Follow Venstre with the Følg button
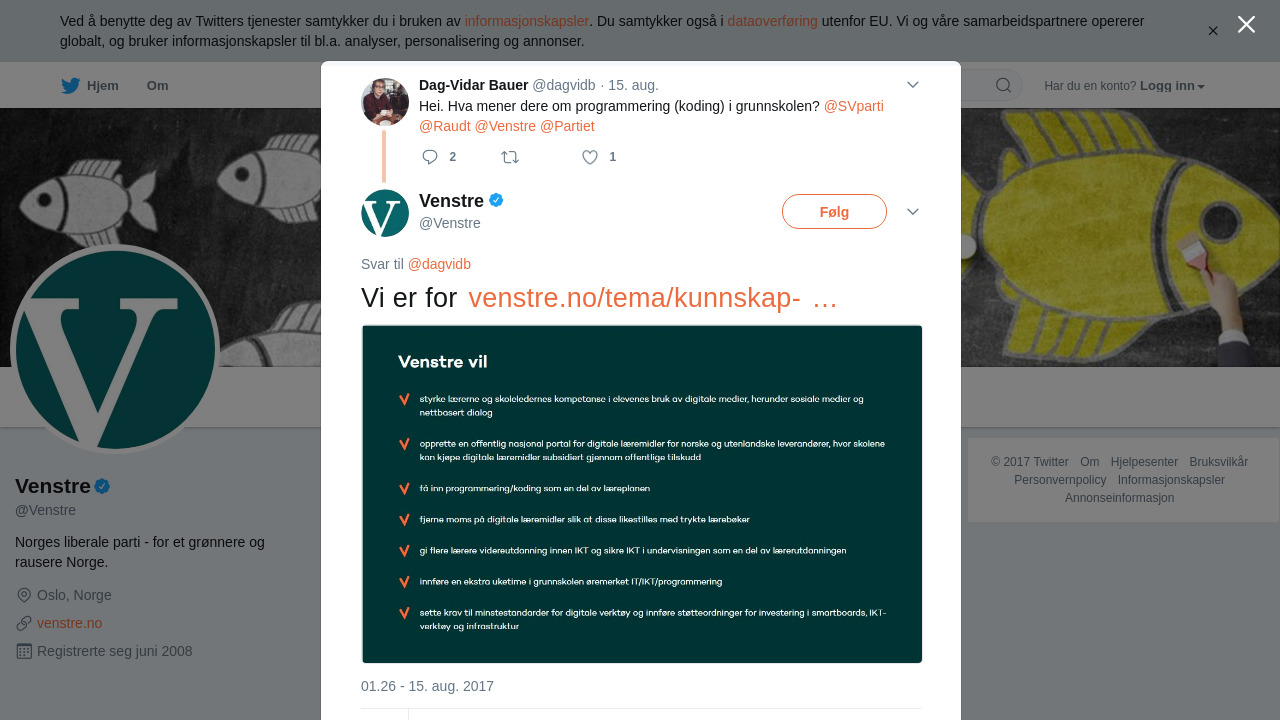Viewport: 1280px width, 720px height. pos(834,212)
